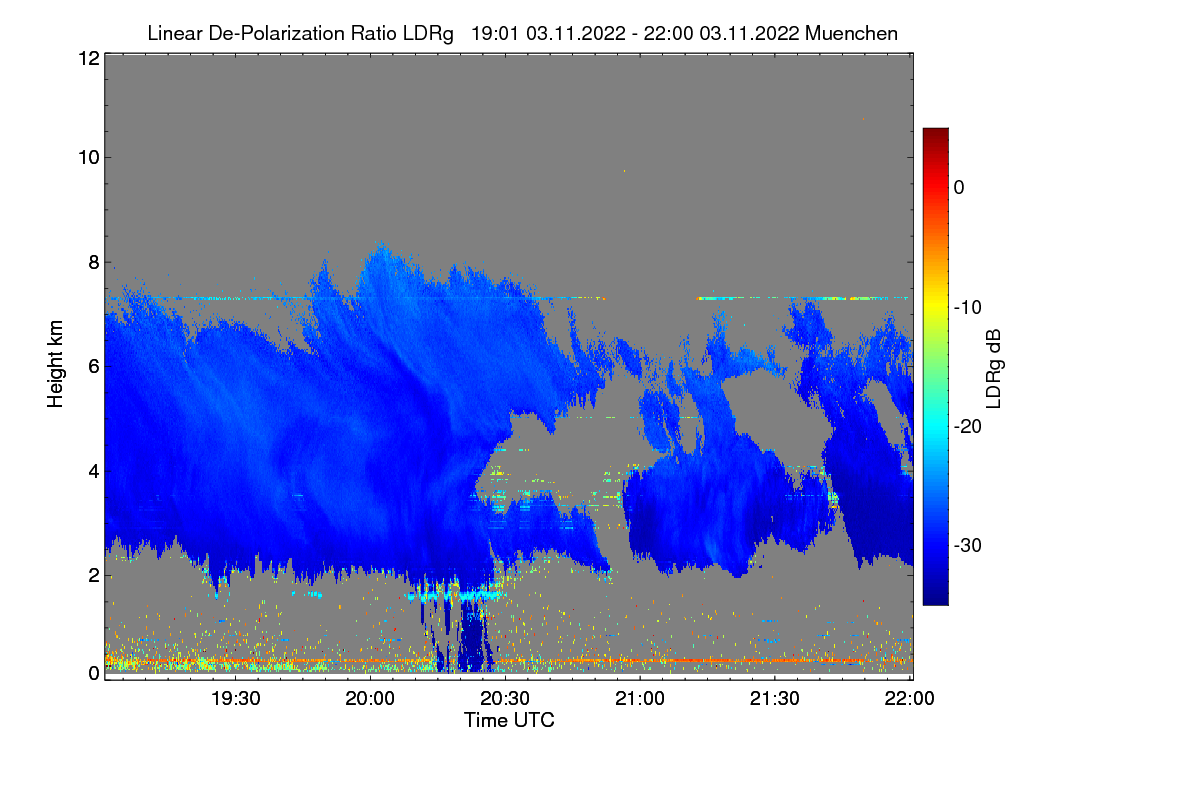
Task: Click the height axis label 8
Action: point(94,263)
